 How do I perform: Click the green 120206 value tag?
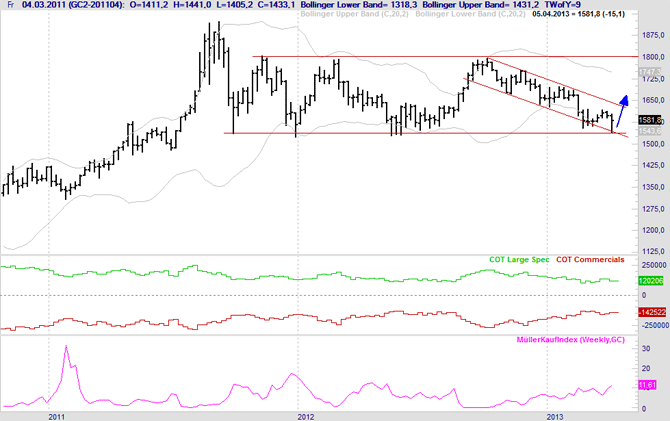tap(647, 281)
